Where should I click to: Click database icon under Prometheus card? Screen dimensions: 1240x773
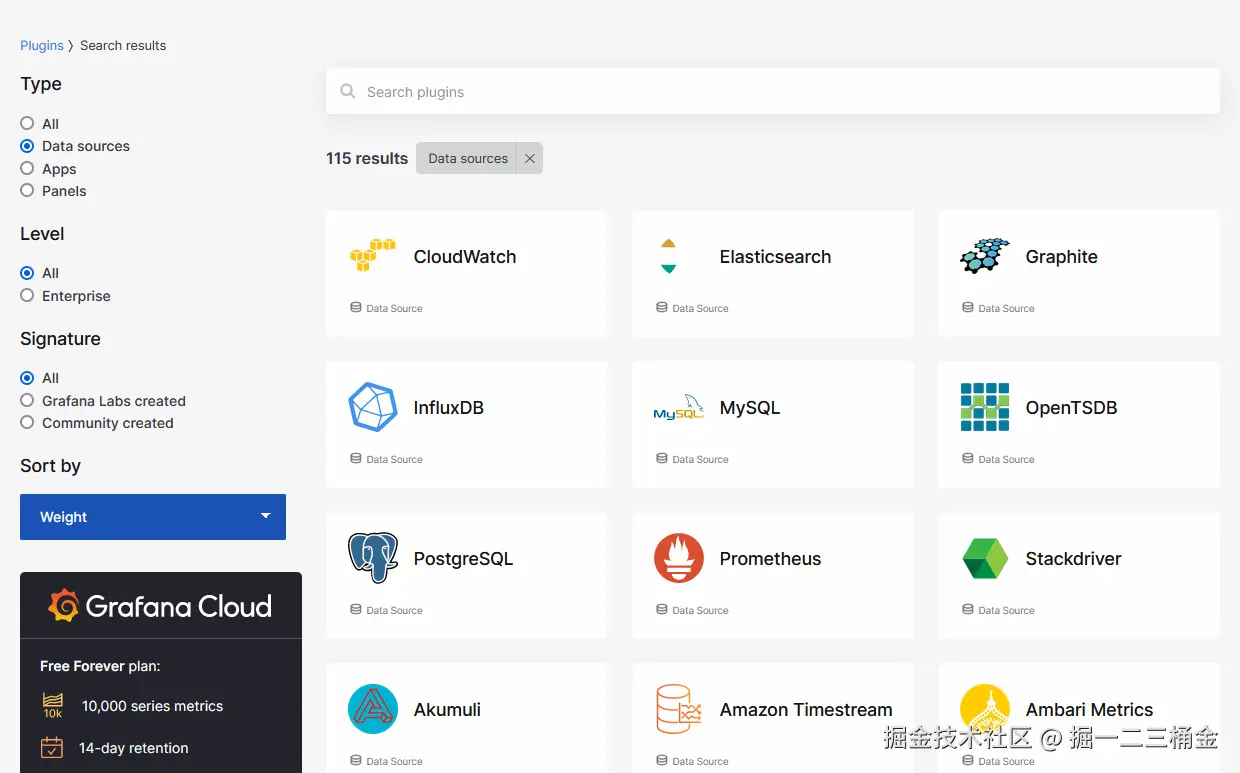661,610
